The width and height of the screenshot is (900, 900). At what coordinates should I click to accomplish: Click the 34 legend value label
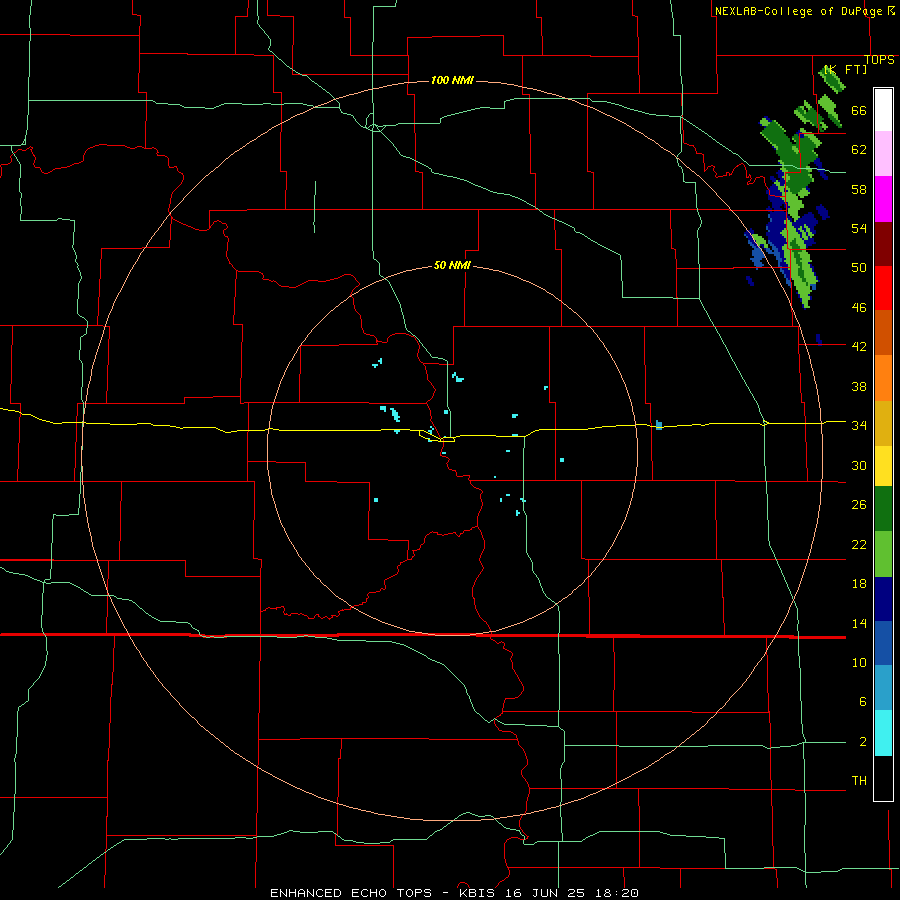tap(859, 425)
